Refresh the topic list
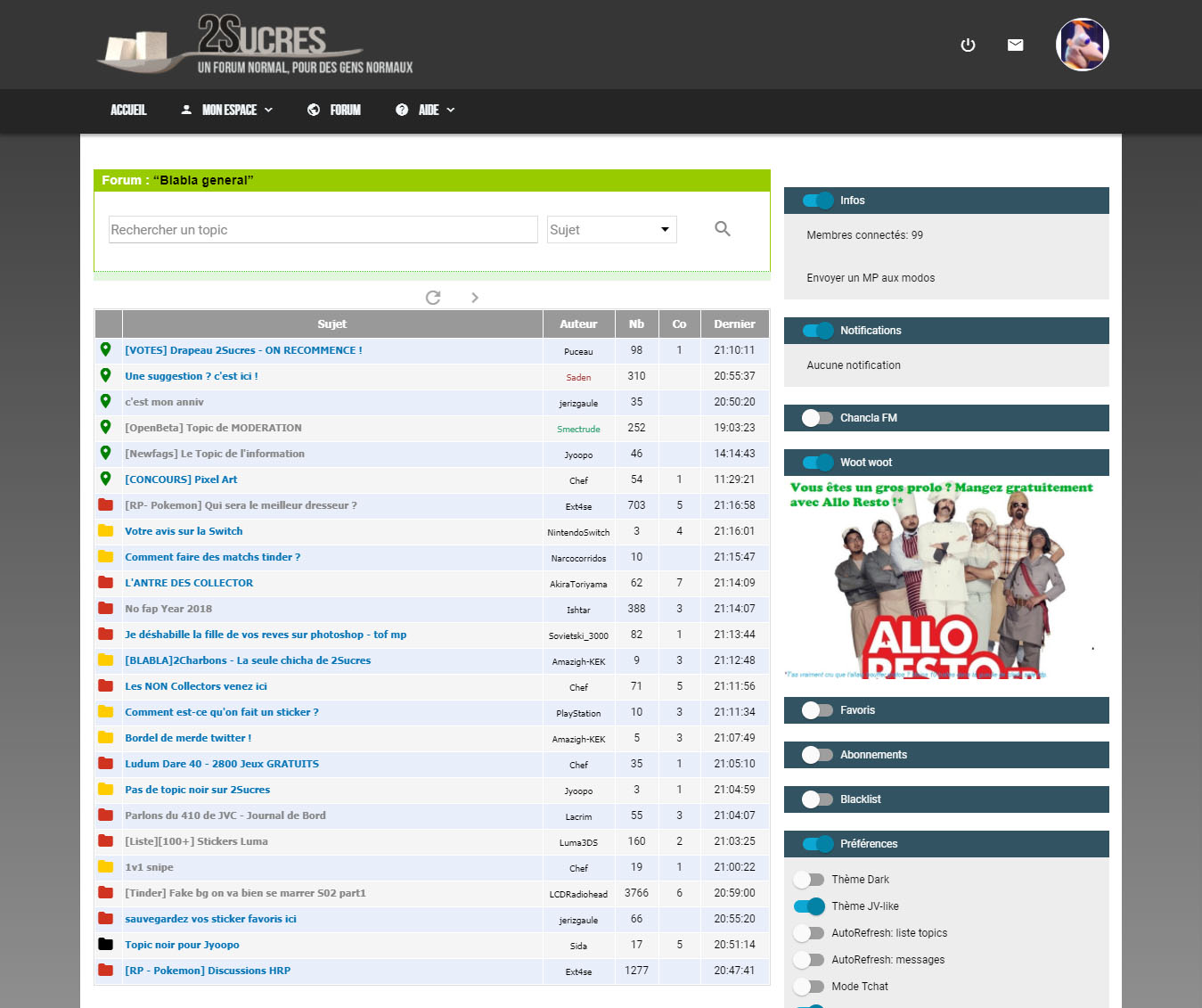This screenshot has height=1008, width=1202. point(433,298)
